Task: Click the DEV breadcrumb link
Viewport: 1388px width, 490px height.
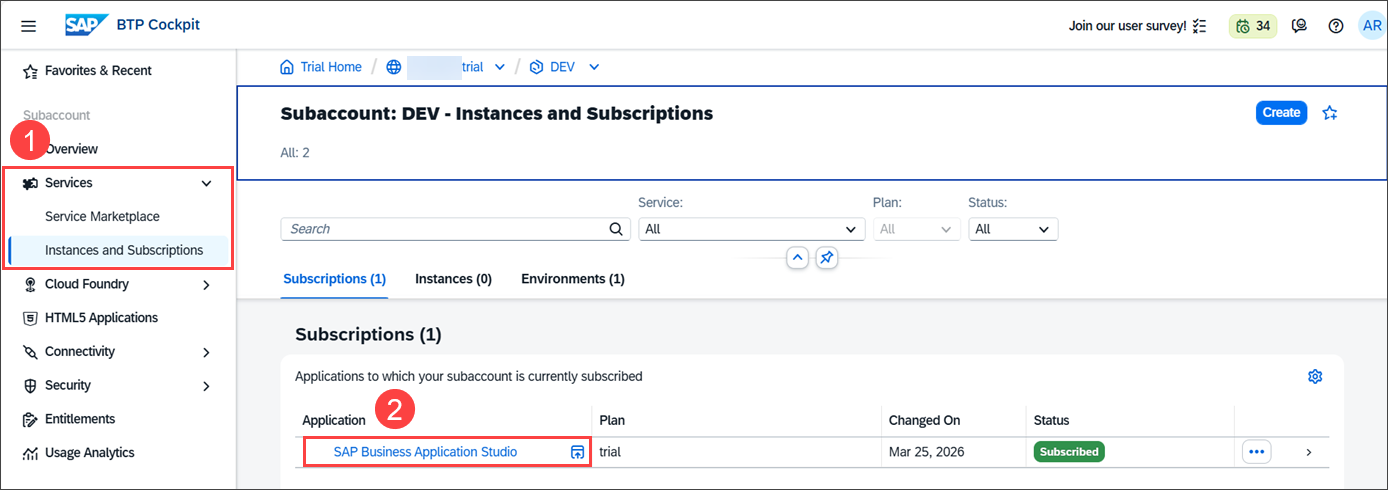Action: click(x=563, y=67)
